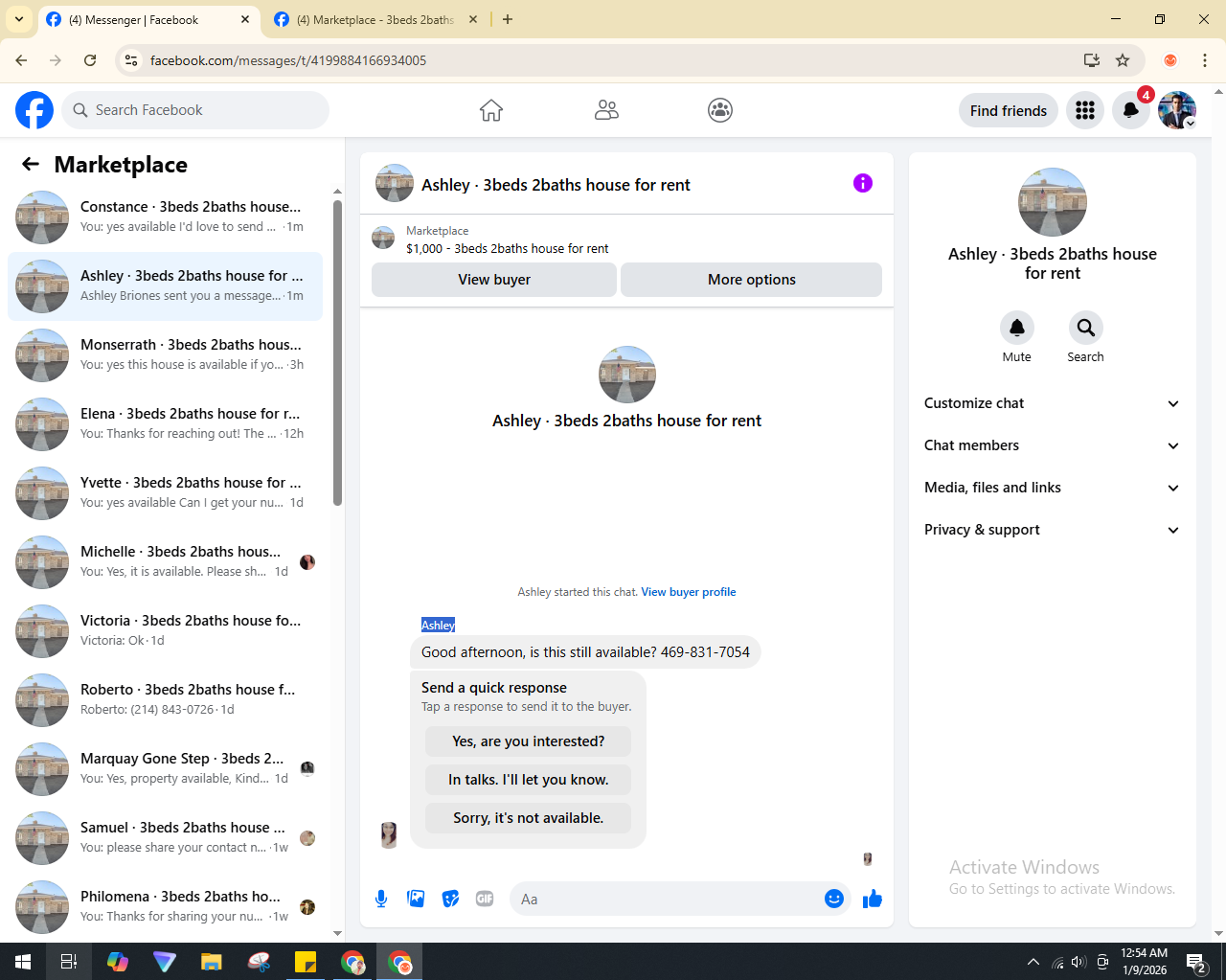
Task: Open Chrome tab search dropdown
Action: click(19, 19)
